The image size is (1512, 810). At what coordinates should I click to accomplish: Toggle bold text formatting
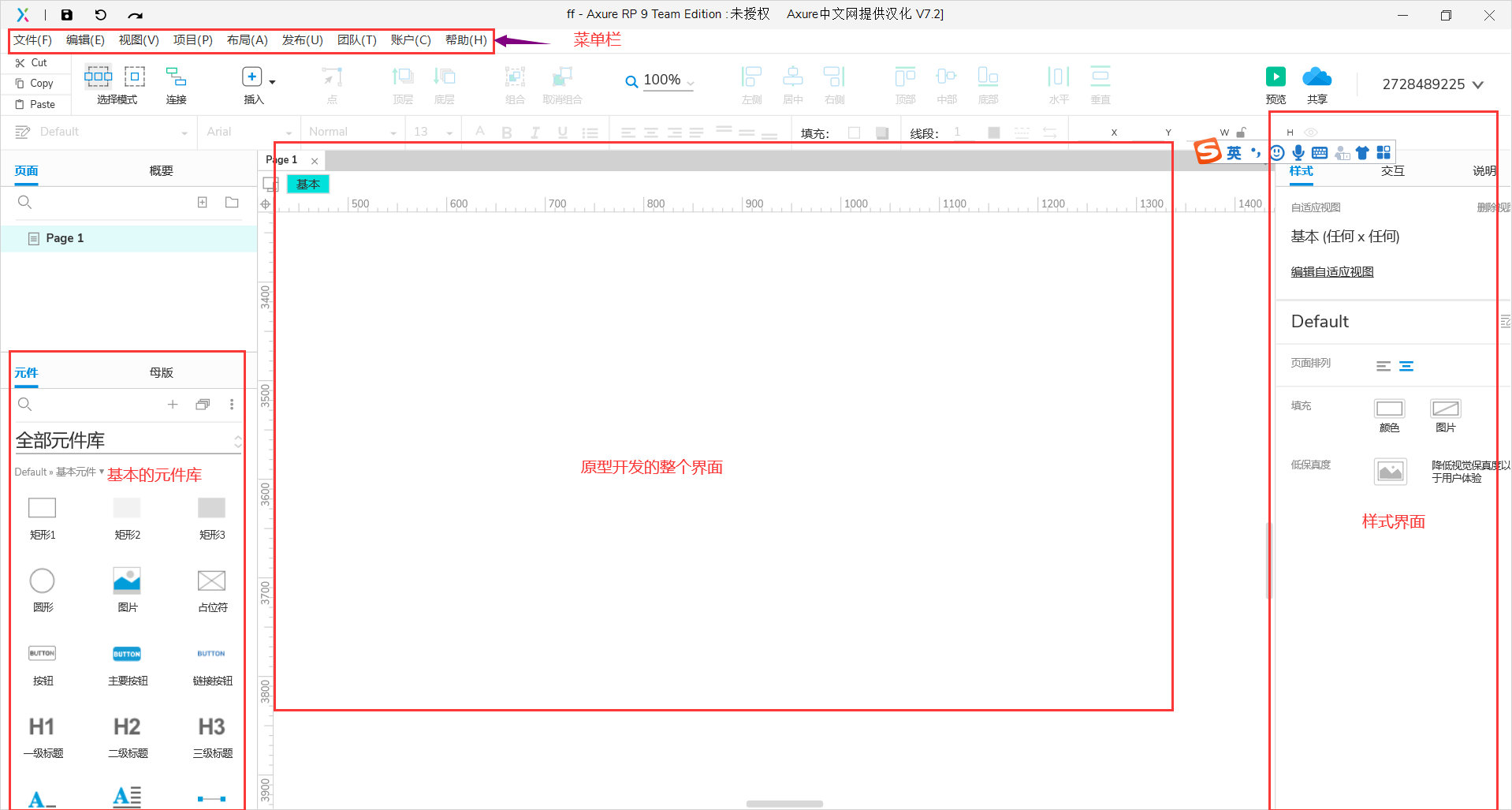click(507, 132)
